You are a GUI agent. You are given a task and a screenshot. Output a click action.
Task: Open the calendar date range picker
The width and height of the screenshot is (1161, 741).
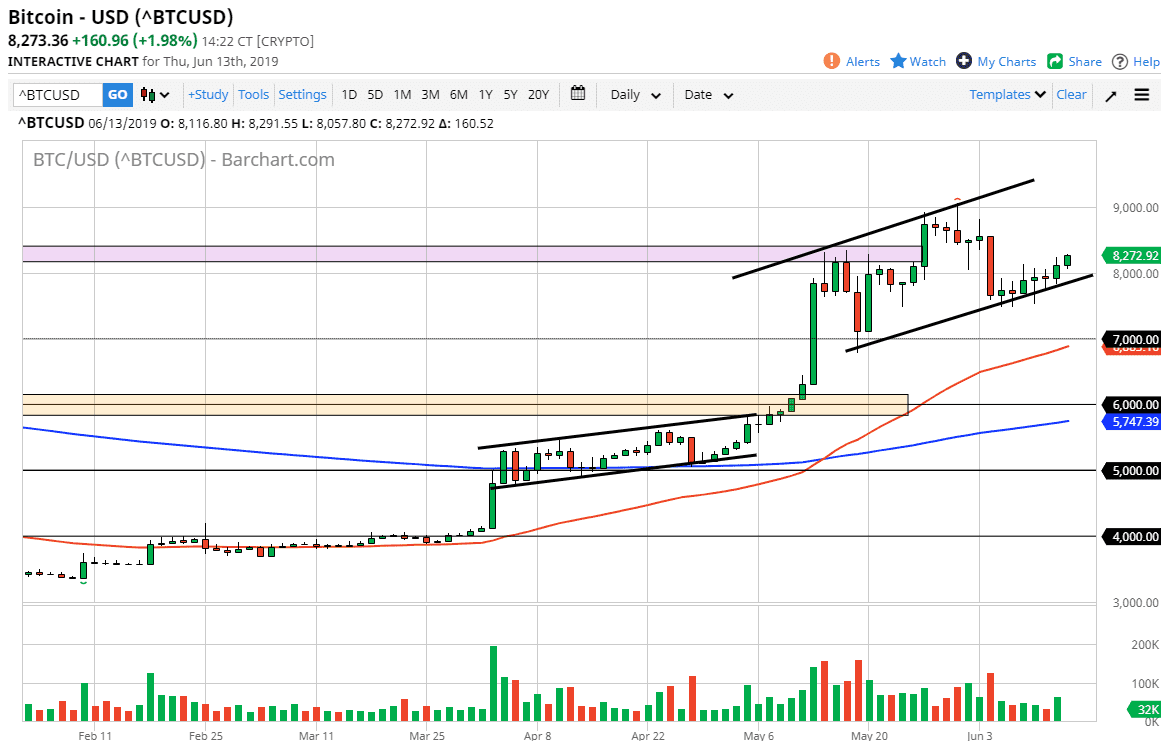578,94
